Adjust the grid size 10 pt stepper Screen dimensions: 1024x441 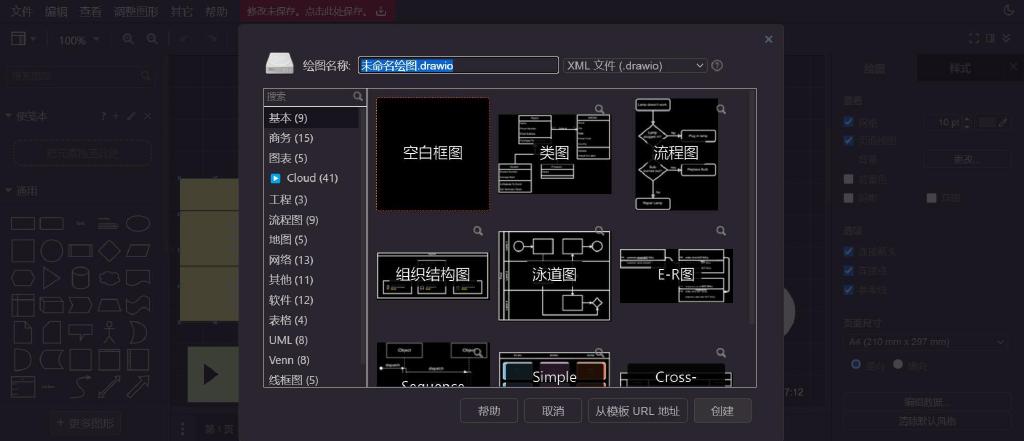tap(967, 122)
